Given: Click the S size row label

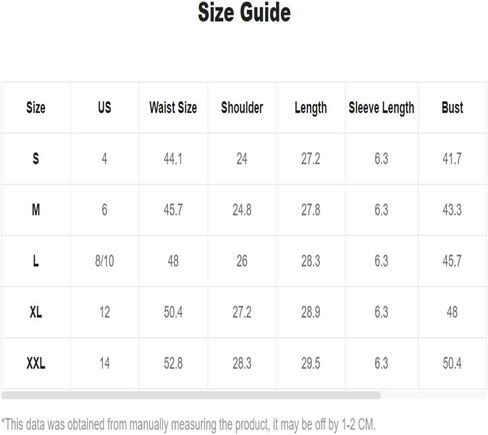Looking at the screenshot, I should click(x=36, y=159).
